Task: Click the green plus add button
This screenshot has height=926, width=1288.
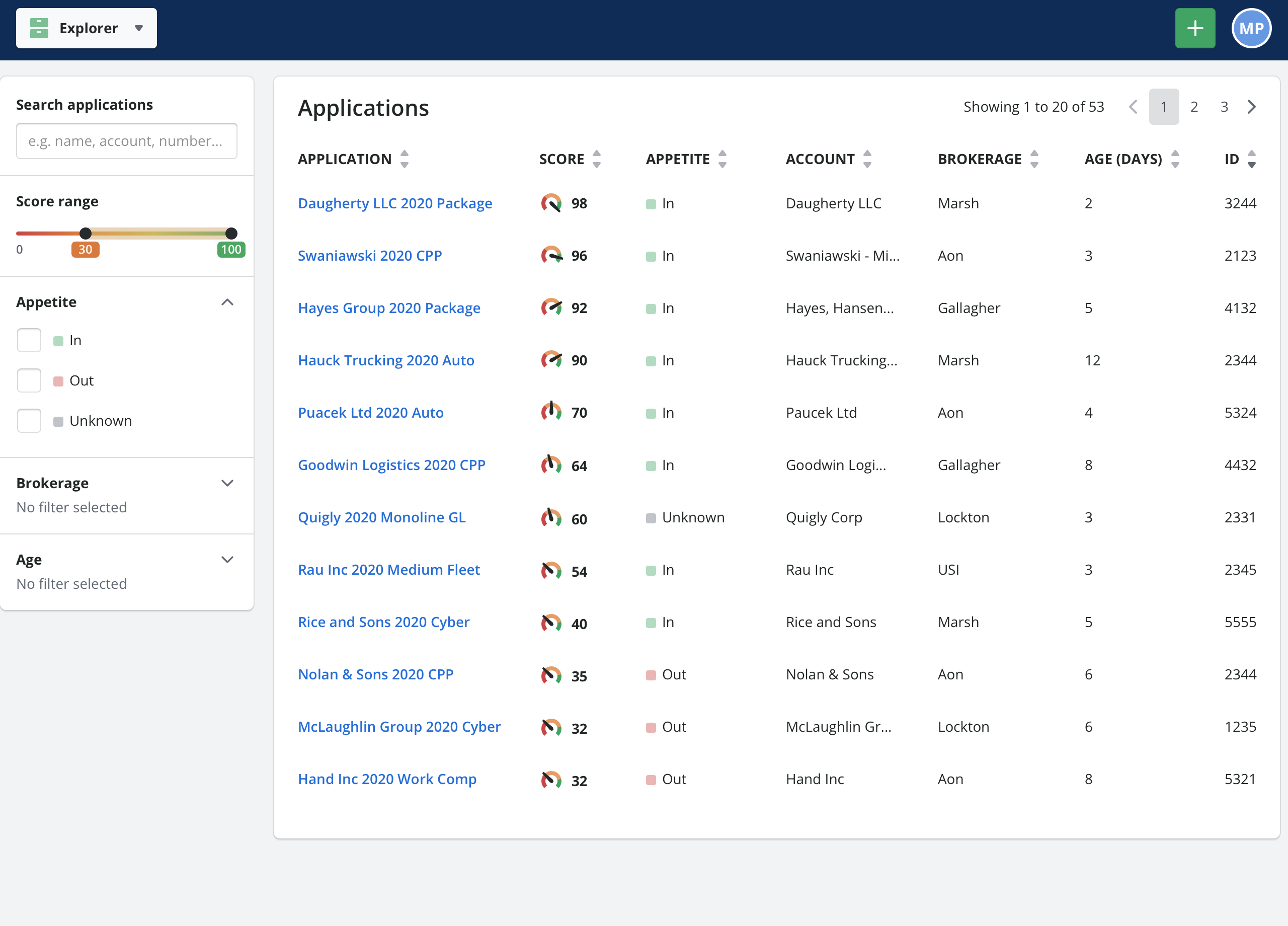Action: click(x=1195, y=28)
